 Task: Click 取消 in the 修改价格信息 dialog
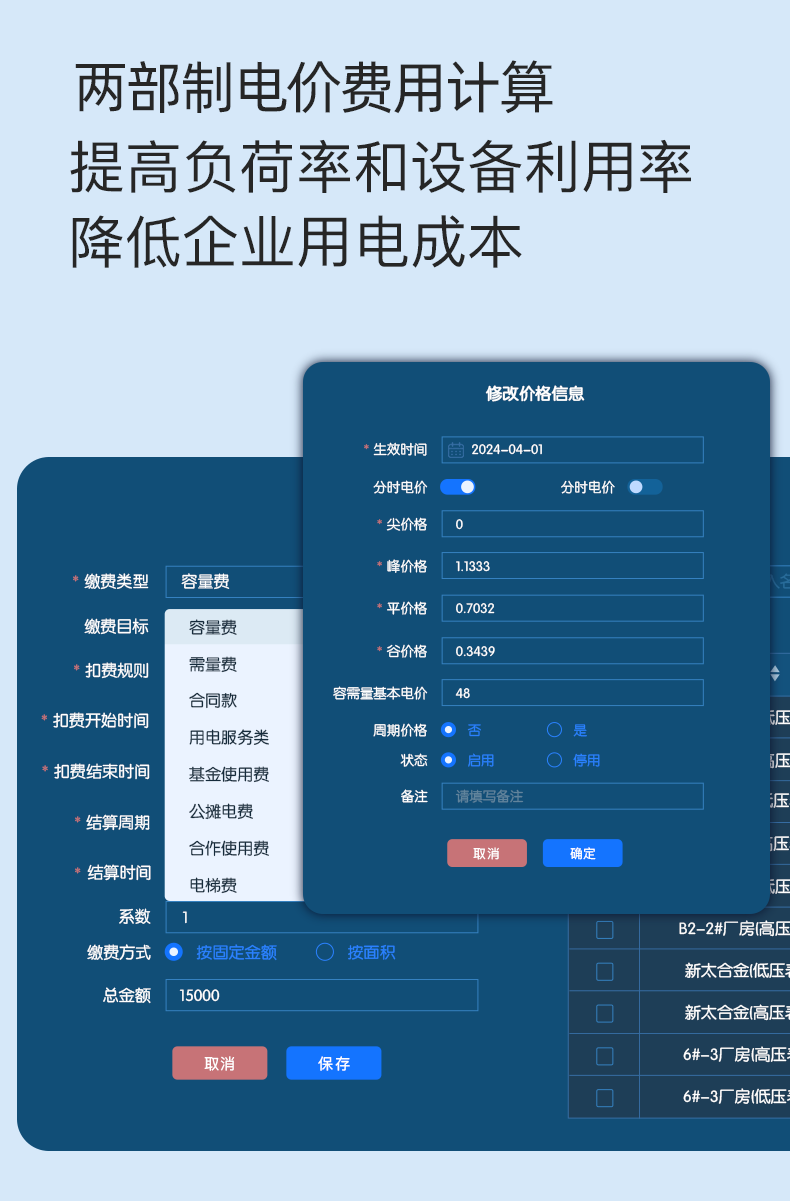(x=486, y=853)
